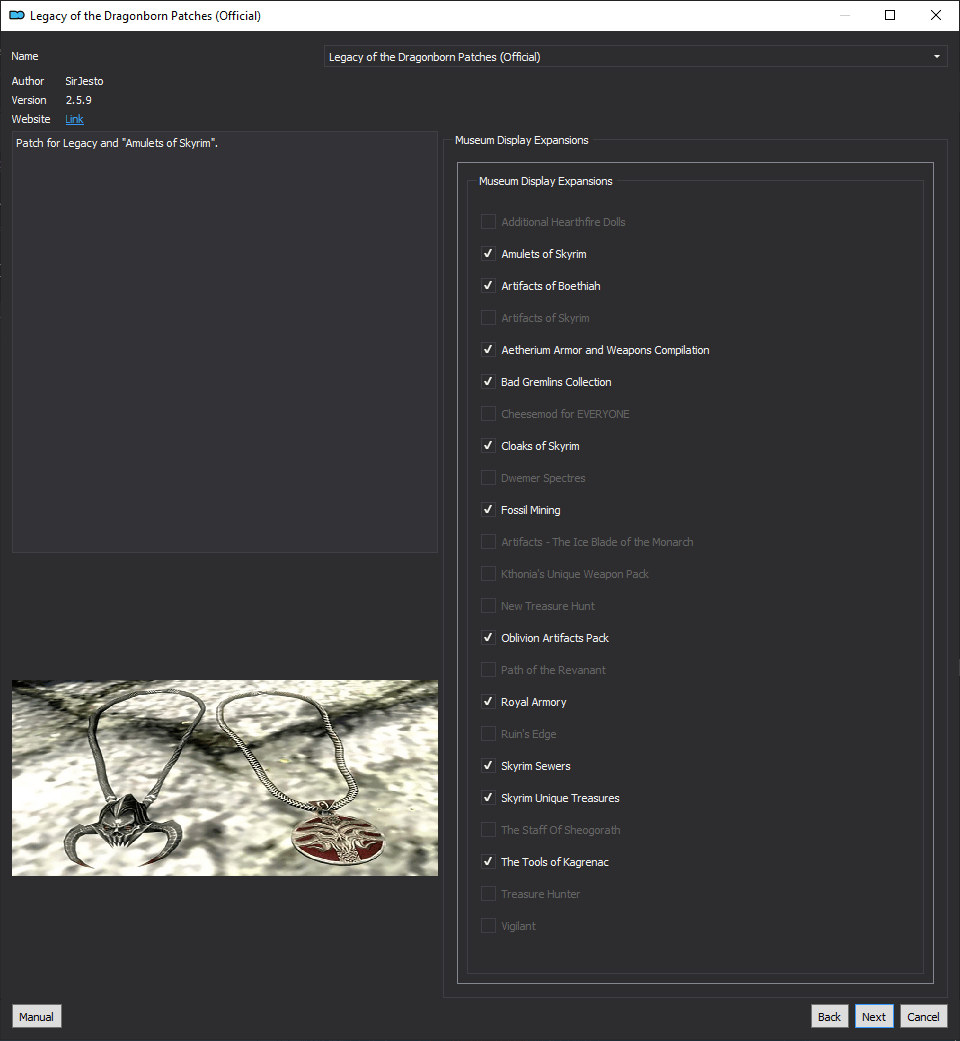Close the installer window

[935, 15]
